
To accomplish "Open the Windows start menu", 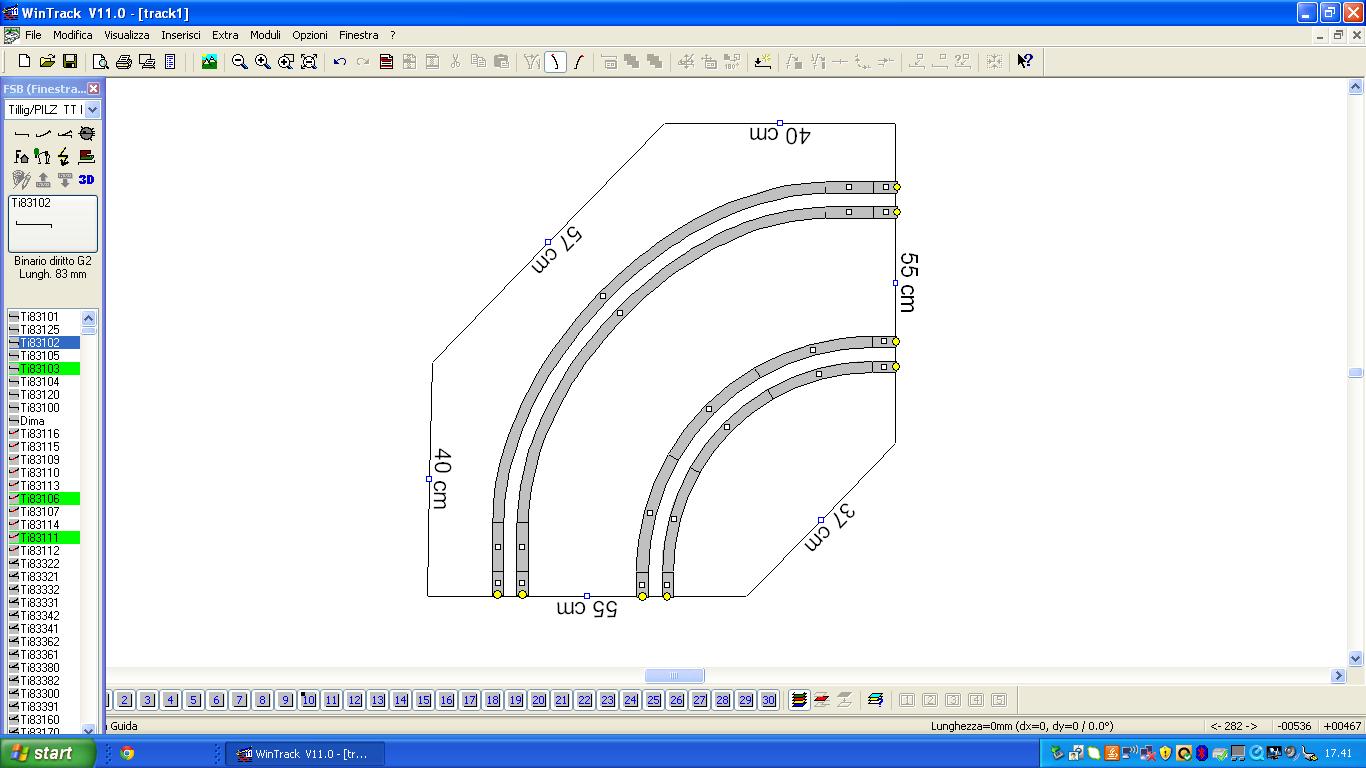I will (x=47, y=754).
